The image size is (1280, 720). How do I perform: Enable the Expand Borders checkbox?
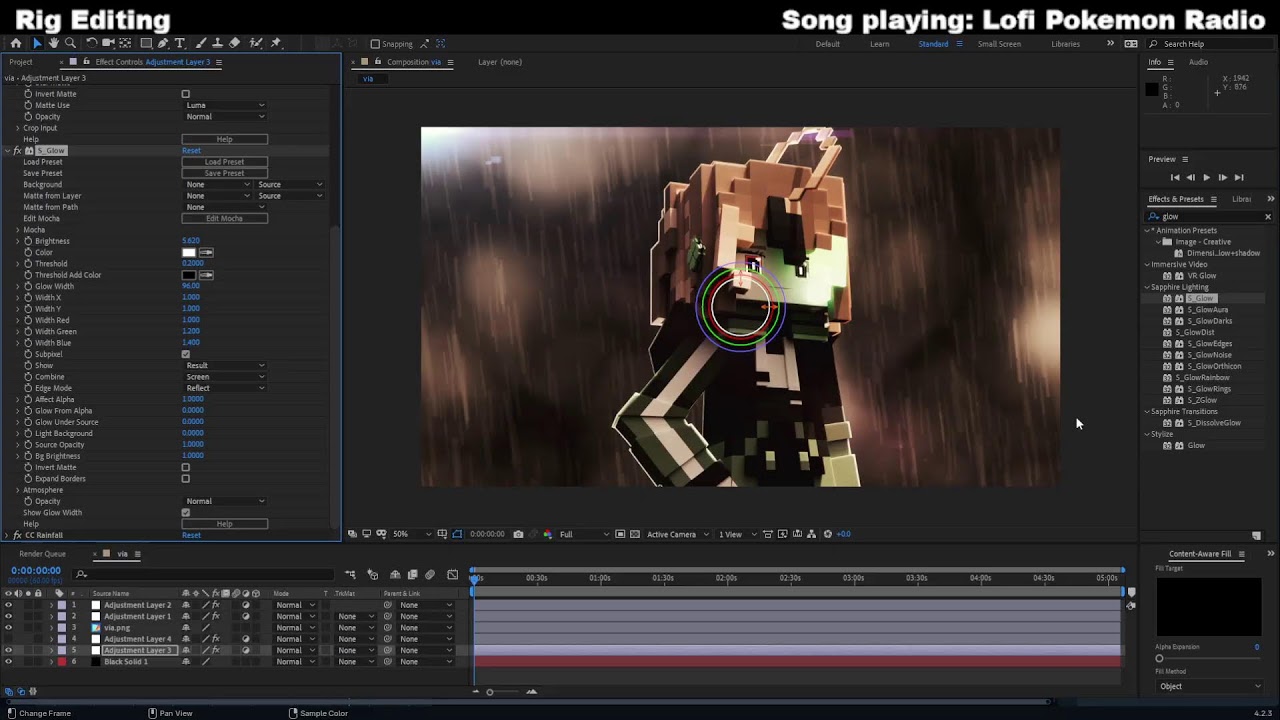click(185, 479)
